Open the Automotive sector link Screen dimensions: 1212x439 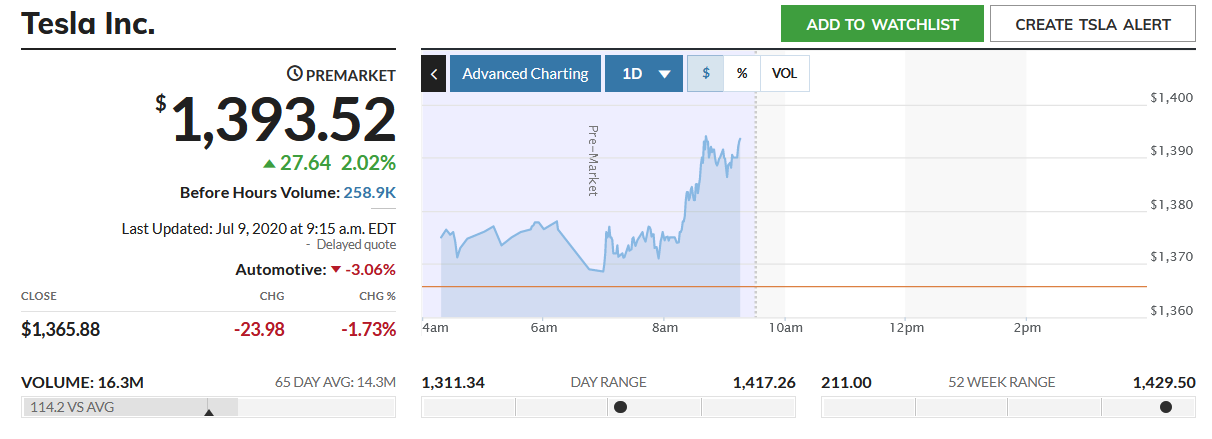click(279, 269)
